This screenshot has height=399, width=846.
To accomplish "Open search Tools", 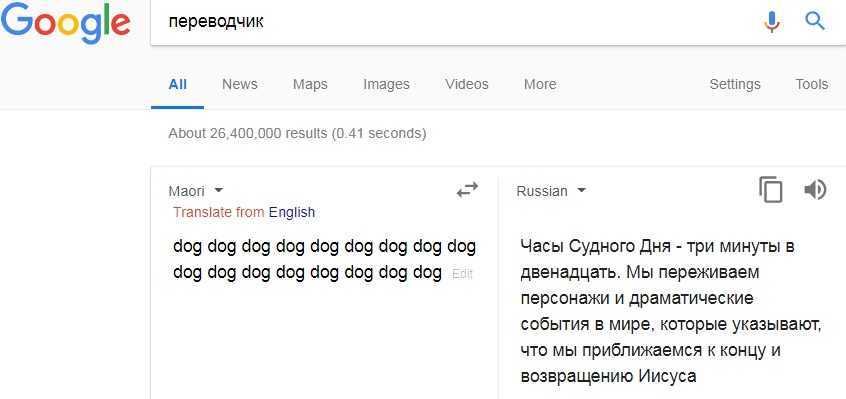I will (x=811, y=84).
